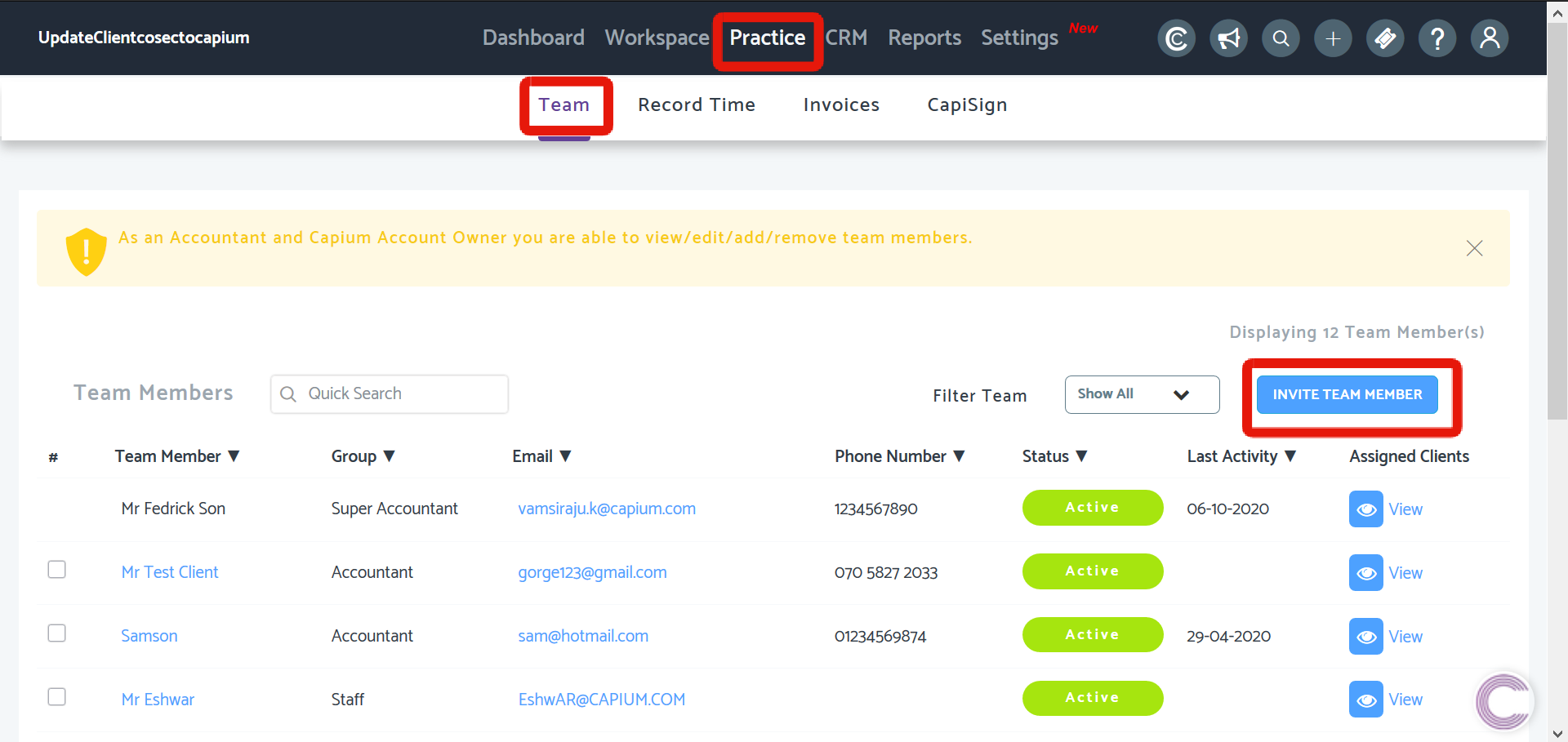Open the announcements megaphone icon
The width and height of the screenshot is (1568, 742).
pos(1228,38)
